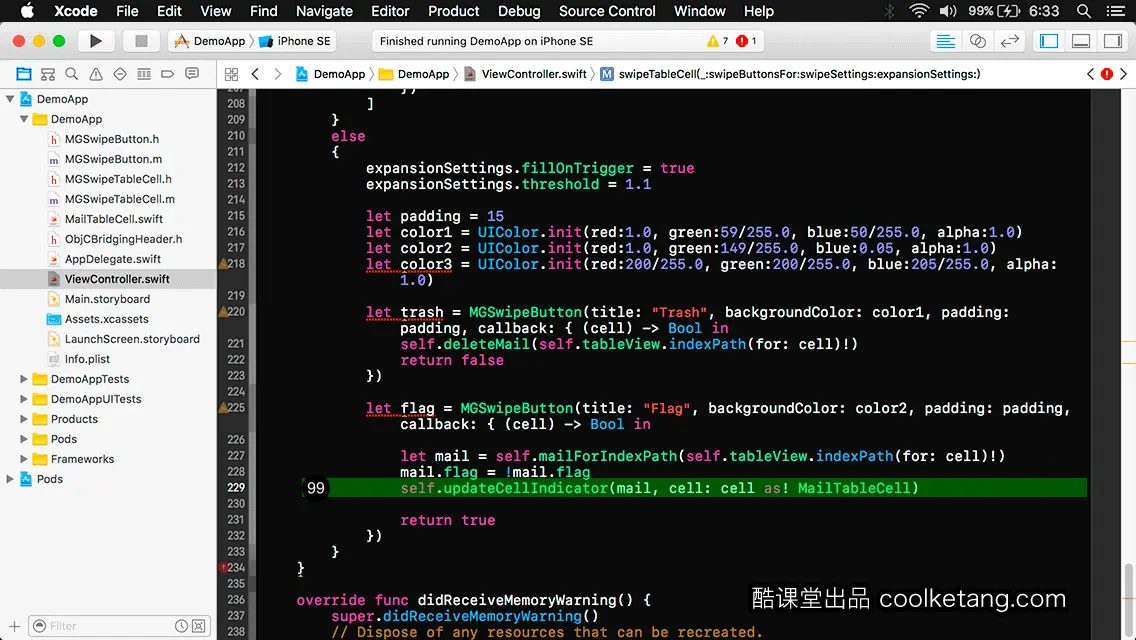Stop the running scheme
Screen dimensions: 1136x640
(x=141, y=41)
